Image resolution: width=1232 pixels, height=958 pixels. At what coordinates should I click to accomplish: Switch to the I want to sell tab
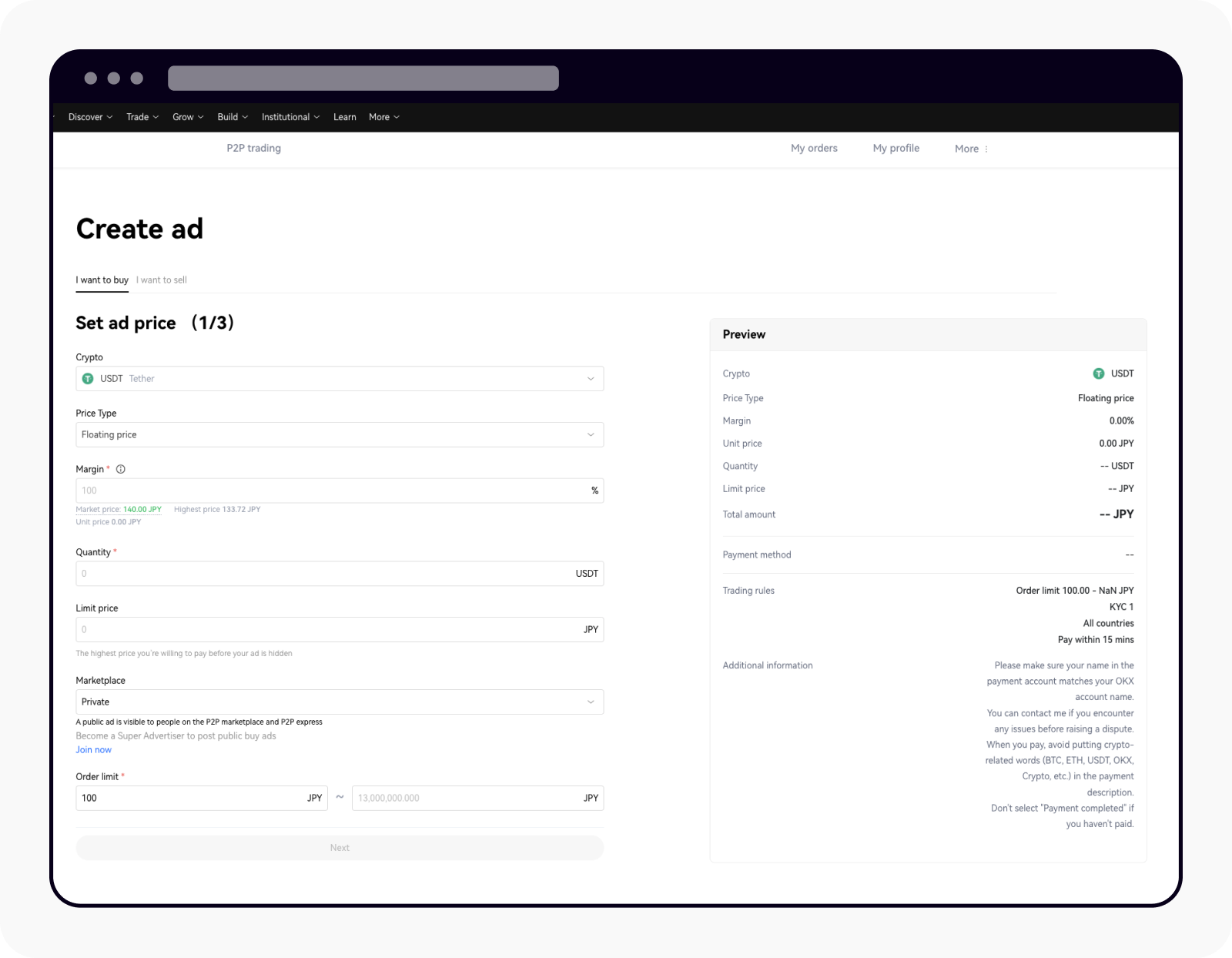point(161,280)
